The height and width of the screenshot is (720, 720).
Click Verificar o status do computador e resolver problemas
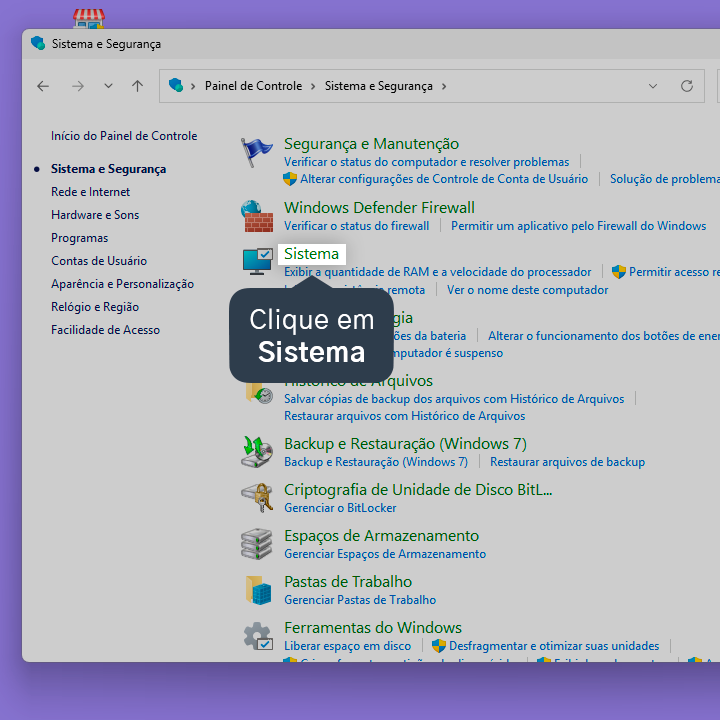pyautogui.click(x=427, y=162)
